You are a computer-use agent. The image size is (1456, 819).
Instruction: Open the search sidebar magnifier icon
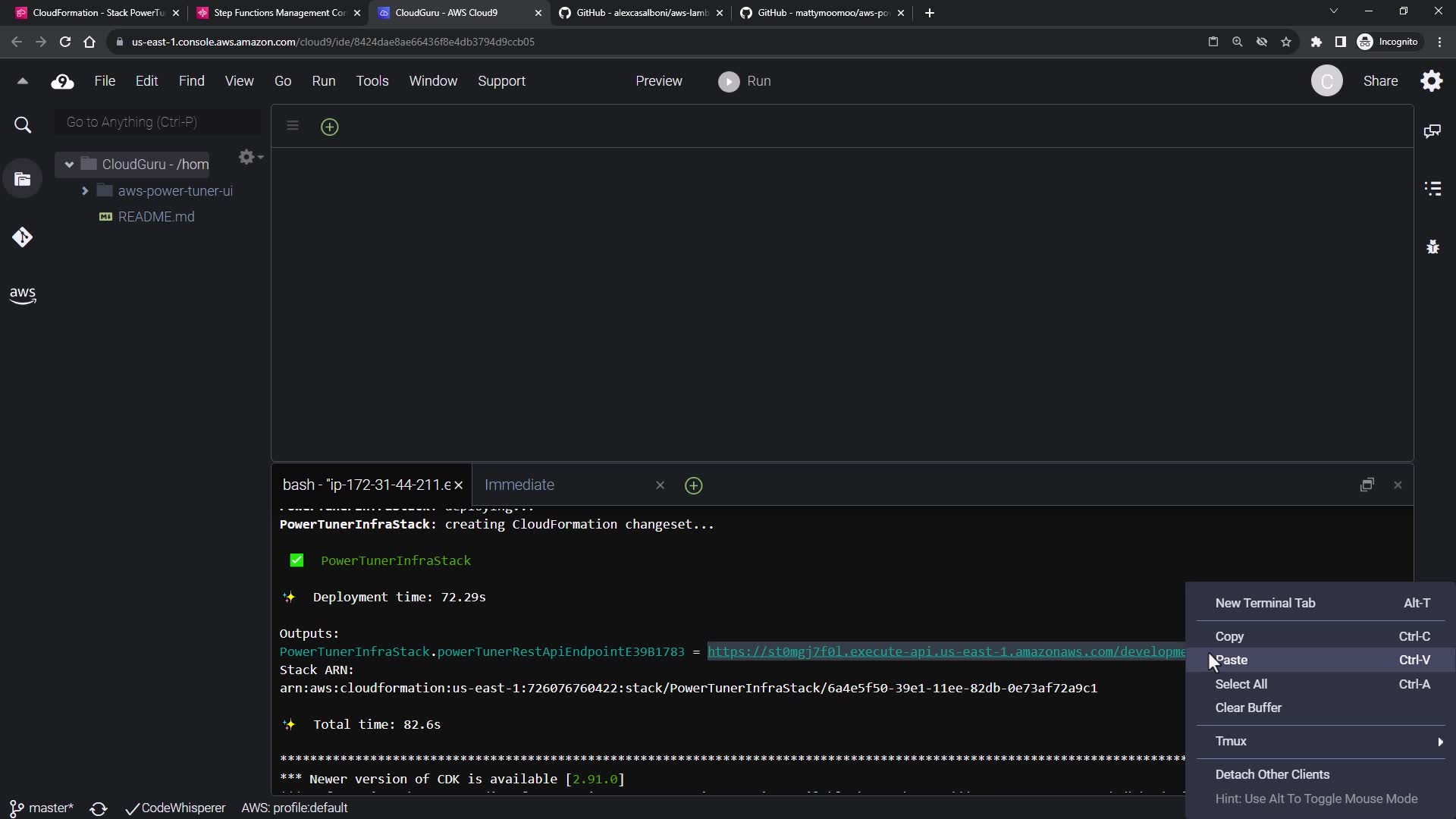[23, 125]
